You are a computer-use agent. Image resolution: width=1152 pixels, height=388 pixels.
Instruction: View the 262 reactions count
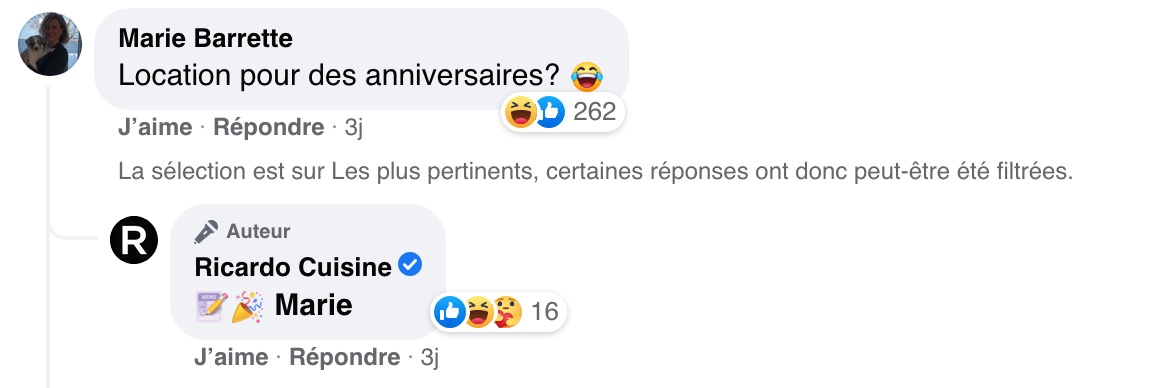(x=594, y=112)
